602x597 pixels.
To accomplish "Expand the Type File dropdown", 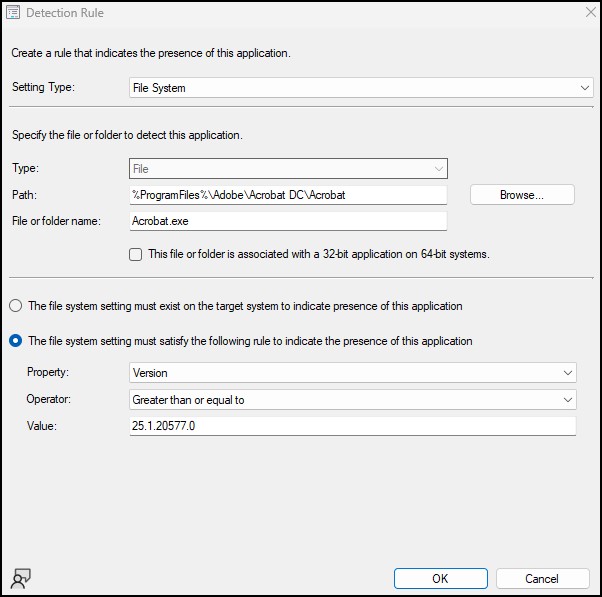I will click(x=288, y=169).
